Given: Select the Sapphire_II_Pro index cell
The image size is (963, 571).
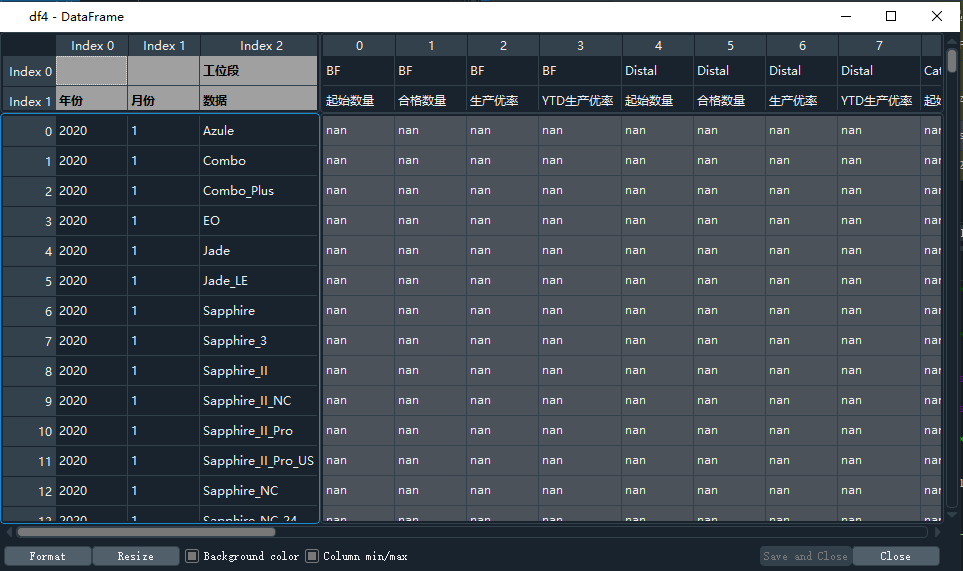Looking at the screenshot, I should [259, 431].
